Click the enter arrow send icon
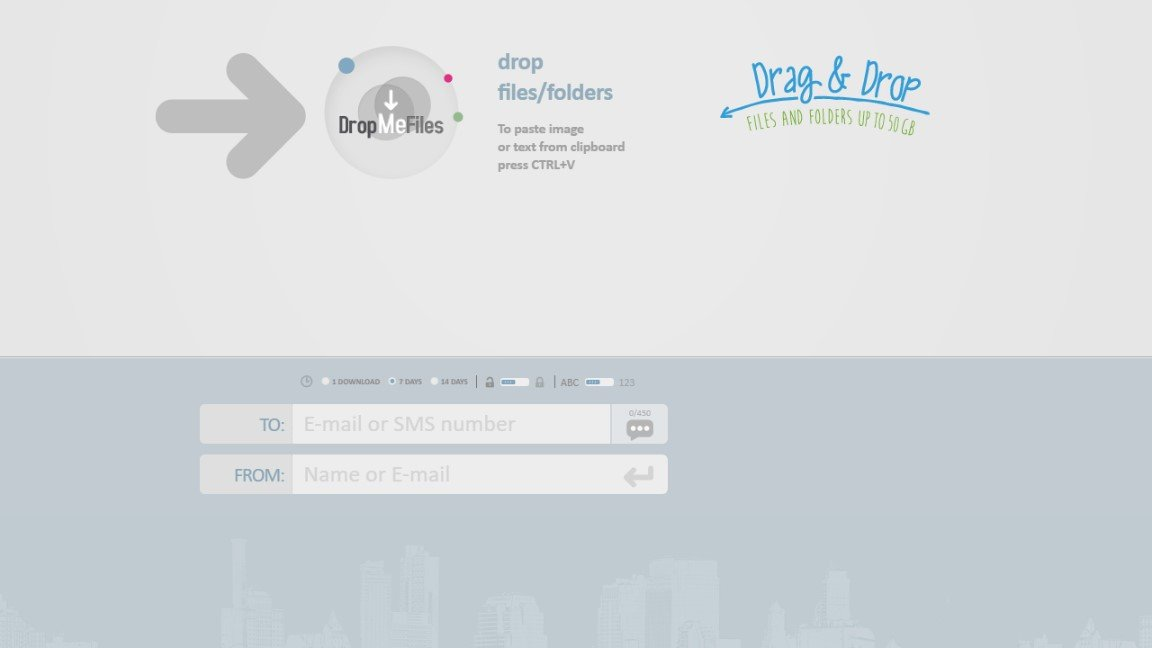The image size is (1152, 648). [x=638, y=476]
